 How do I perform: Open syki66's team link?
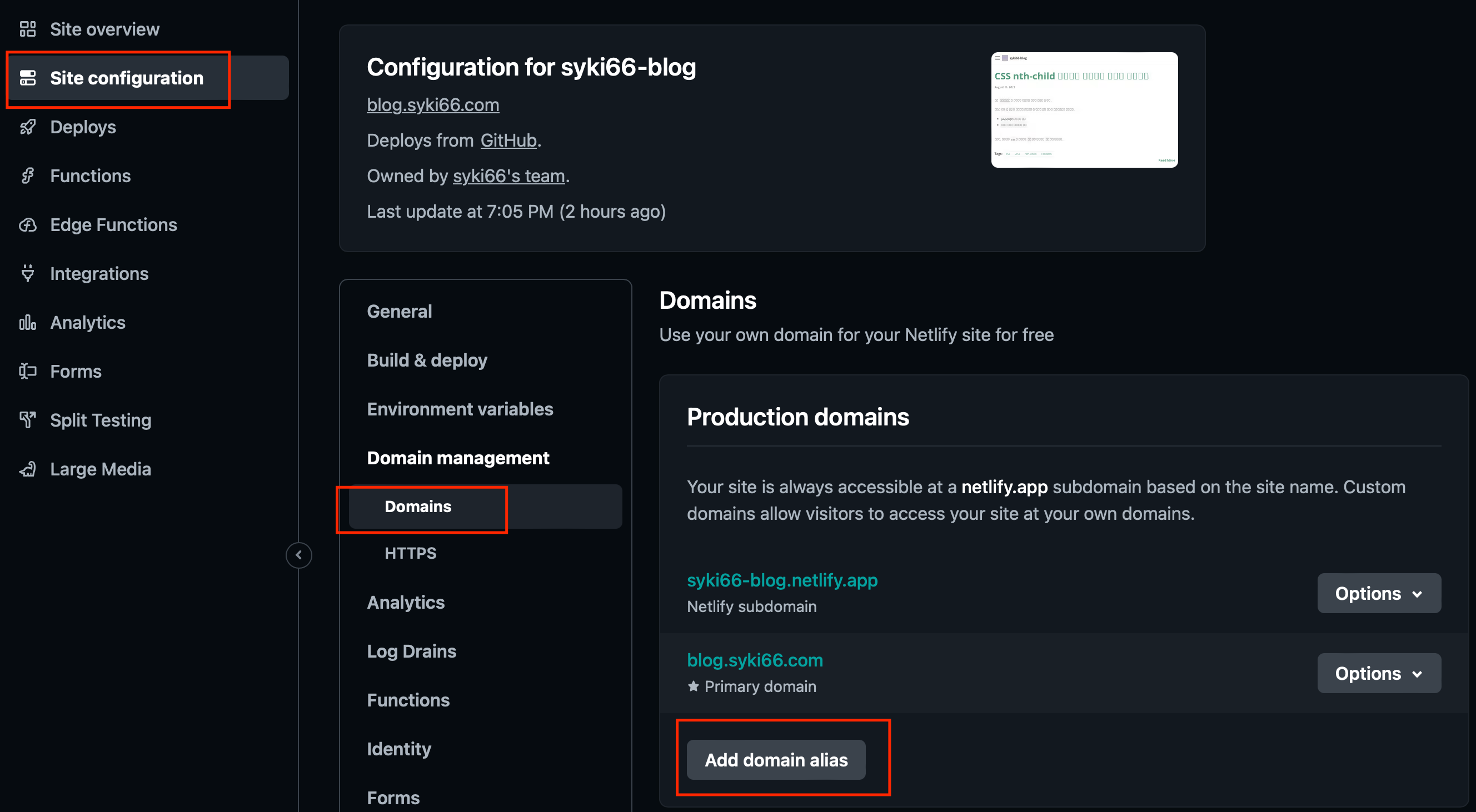tap(509, 176)
